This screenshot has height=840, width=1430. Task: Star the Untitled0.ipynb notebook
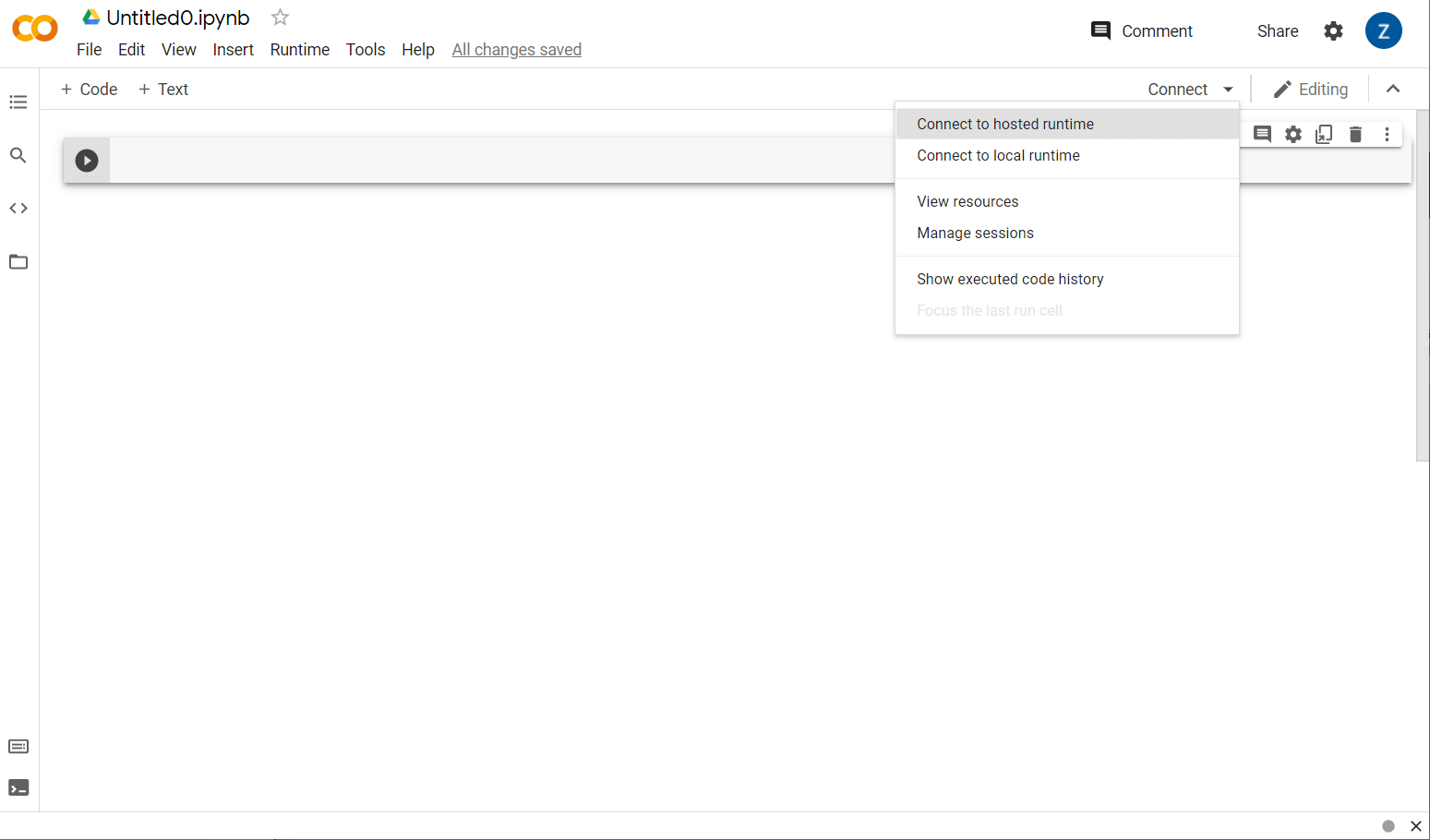click(x=279, y=17)
